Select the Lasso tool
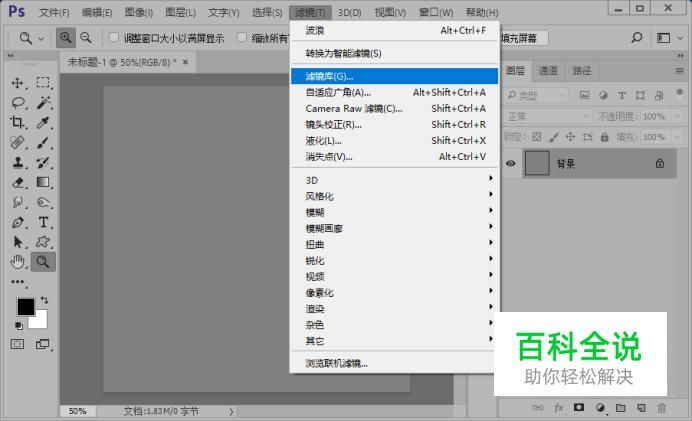This screenshot has width=692, height=421. click(17, 103)
